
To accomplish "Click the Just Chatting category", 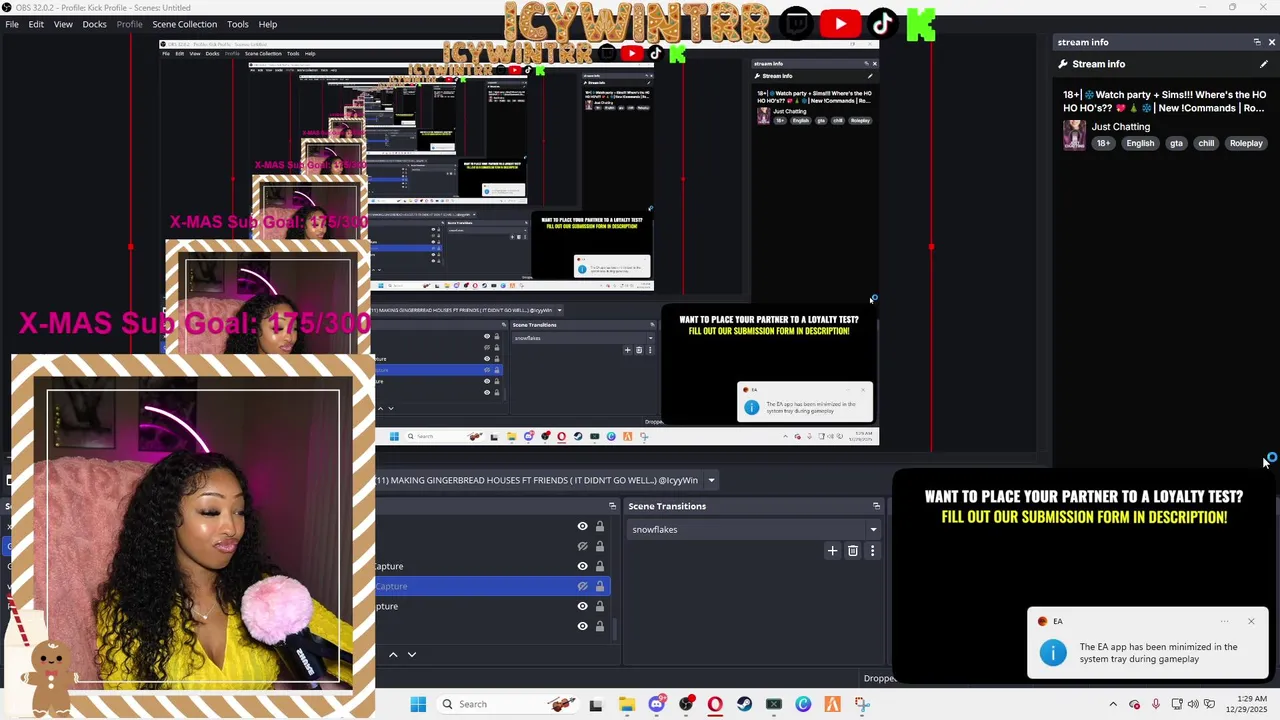I will (1121, 127).
